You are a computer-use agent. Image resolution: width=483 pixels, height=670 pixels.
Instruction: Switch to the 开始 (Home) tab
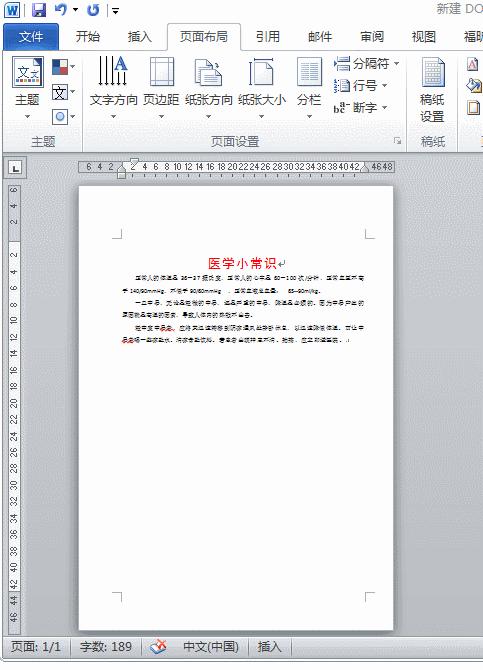tap(88, 37)
